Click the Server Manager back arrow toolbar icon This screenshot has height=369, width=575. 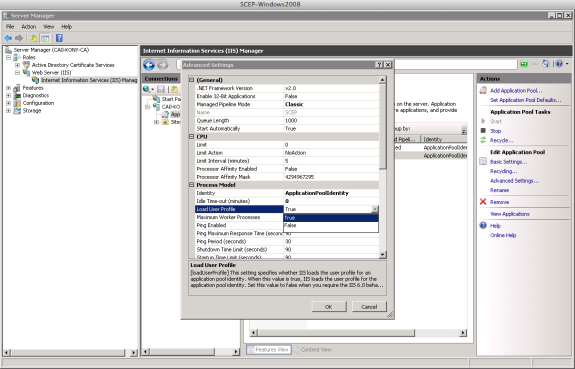8,38
